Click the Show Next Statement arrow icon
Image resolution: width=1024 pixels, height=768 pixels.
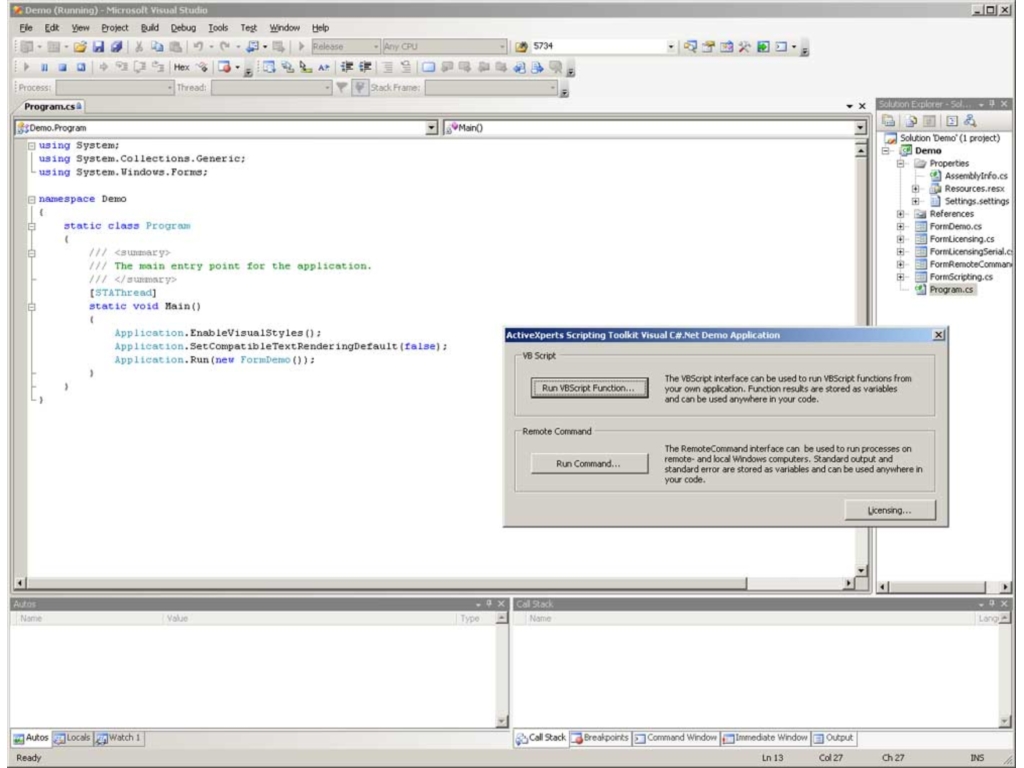click(x=103, y=67)
